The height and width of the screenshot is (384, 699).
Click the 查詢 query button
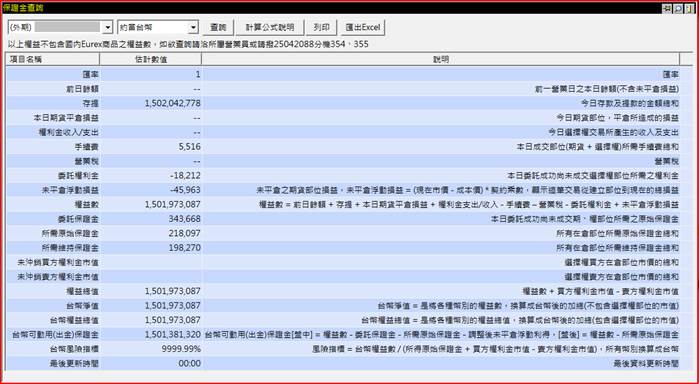pyautogui.click(x=218, y=28)
